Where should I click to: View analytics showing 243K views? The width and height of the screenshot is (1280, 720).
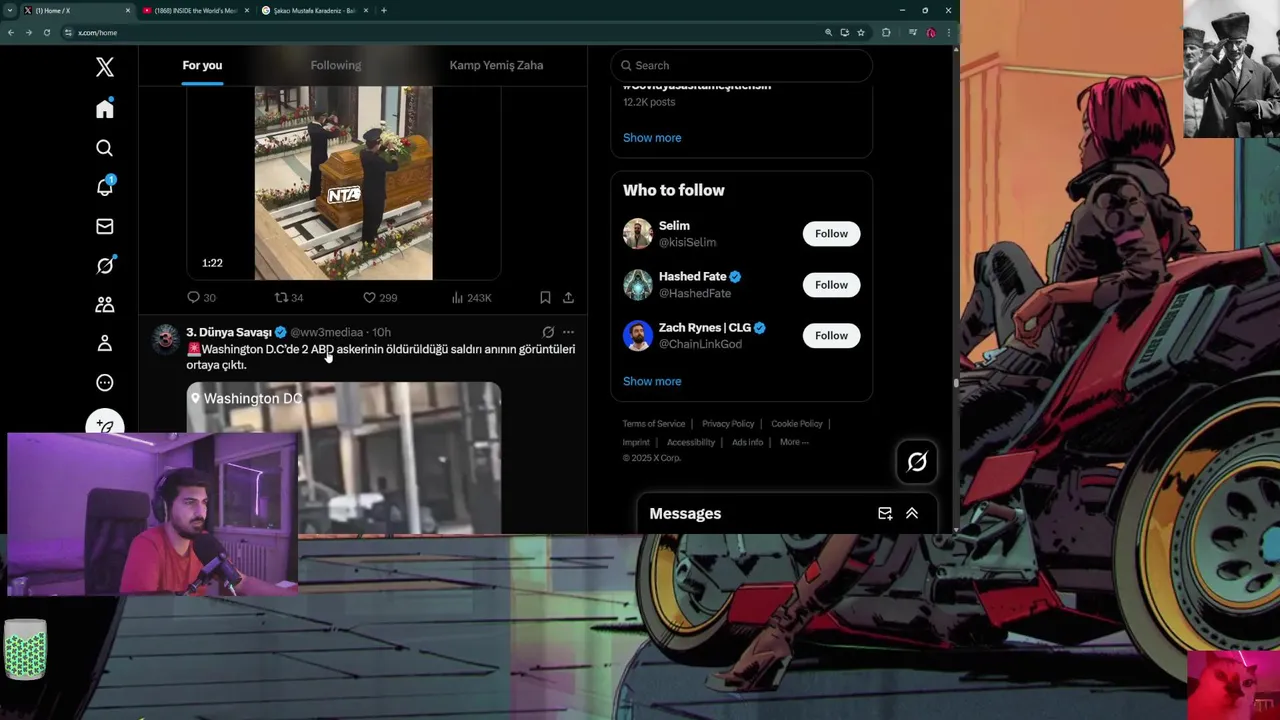471,297
